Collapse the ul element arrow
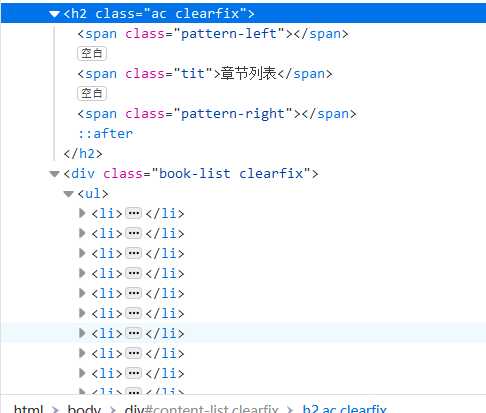 click(x=68, y=194)
